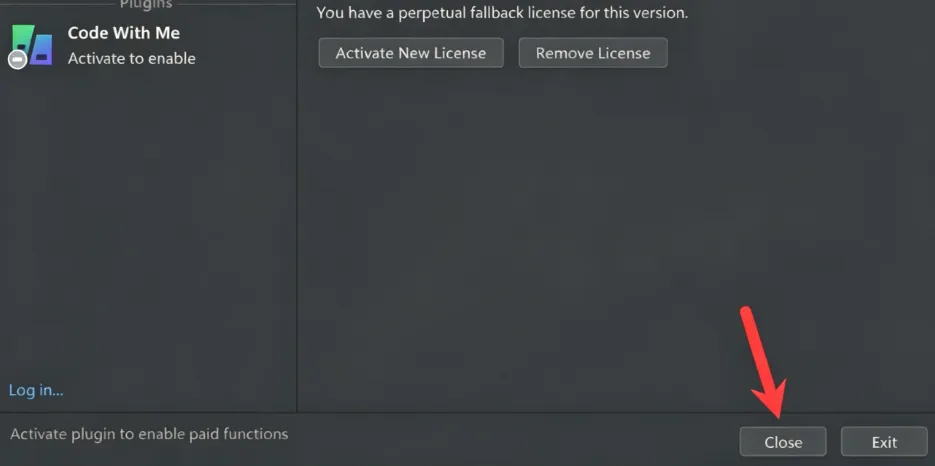This screenshot has width=935, height=466.
Task: Click the green part of the plugin logo
Action: (22, 36)
